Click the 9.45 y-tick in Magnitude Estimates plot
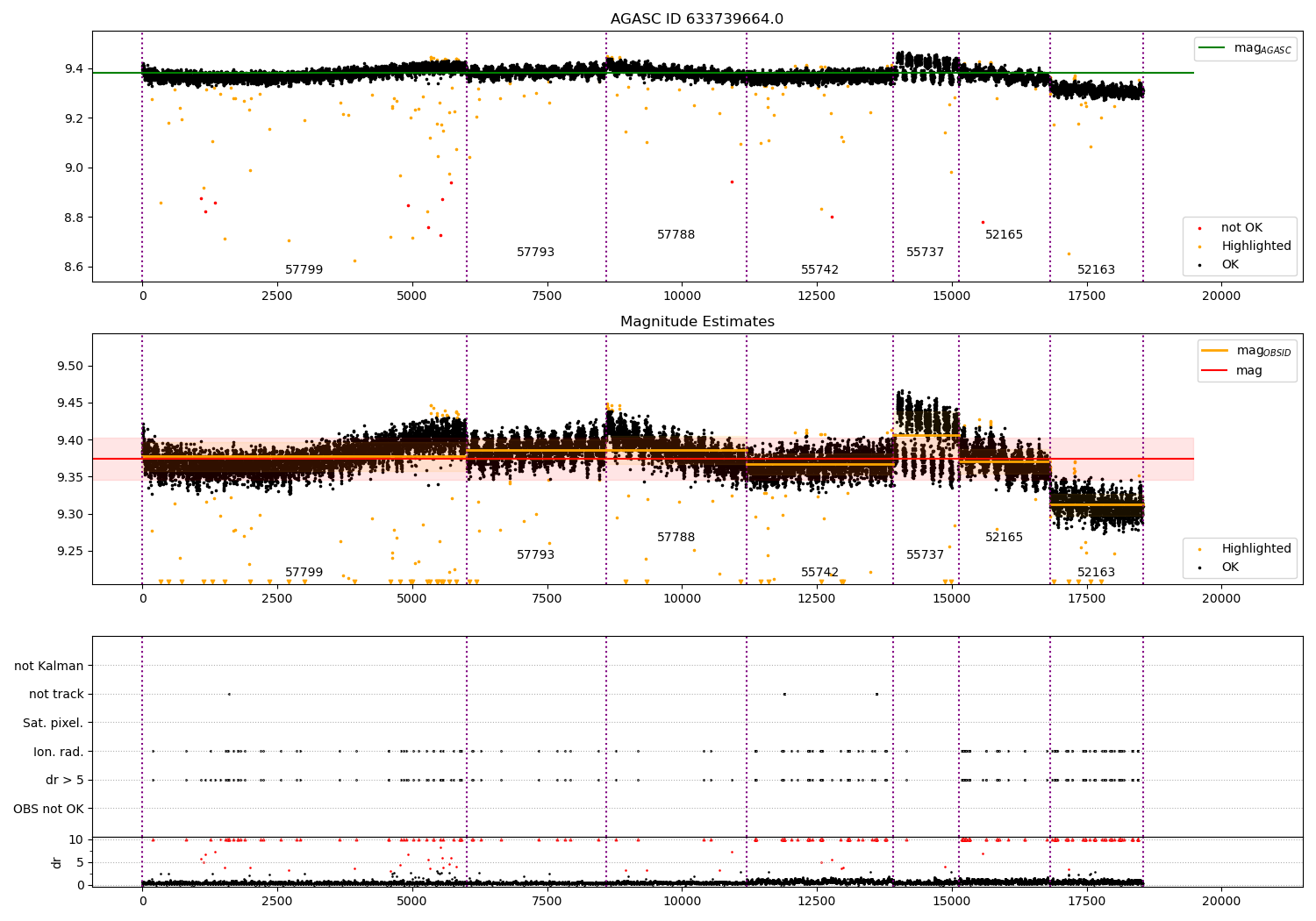The image size is (1316, 921). pos(70,403)
